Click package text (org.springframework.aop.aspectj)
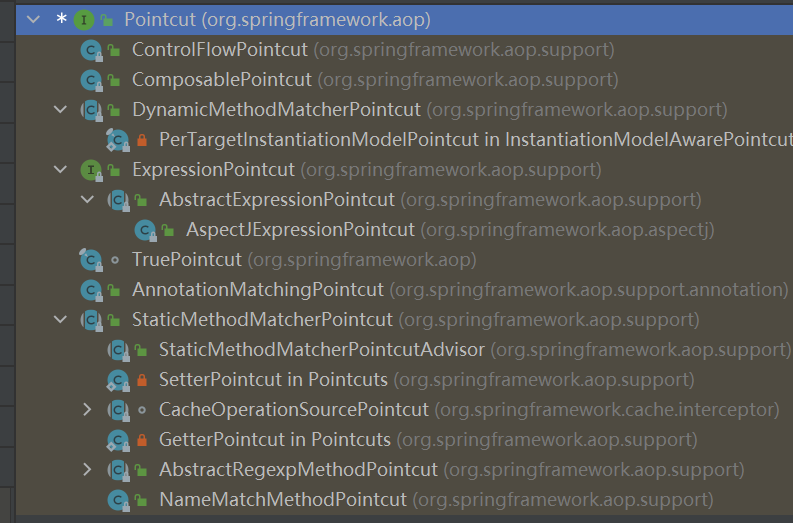This screenshot has width=793, height=523. [567, 230]
